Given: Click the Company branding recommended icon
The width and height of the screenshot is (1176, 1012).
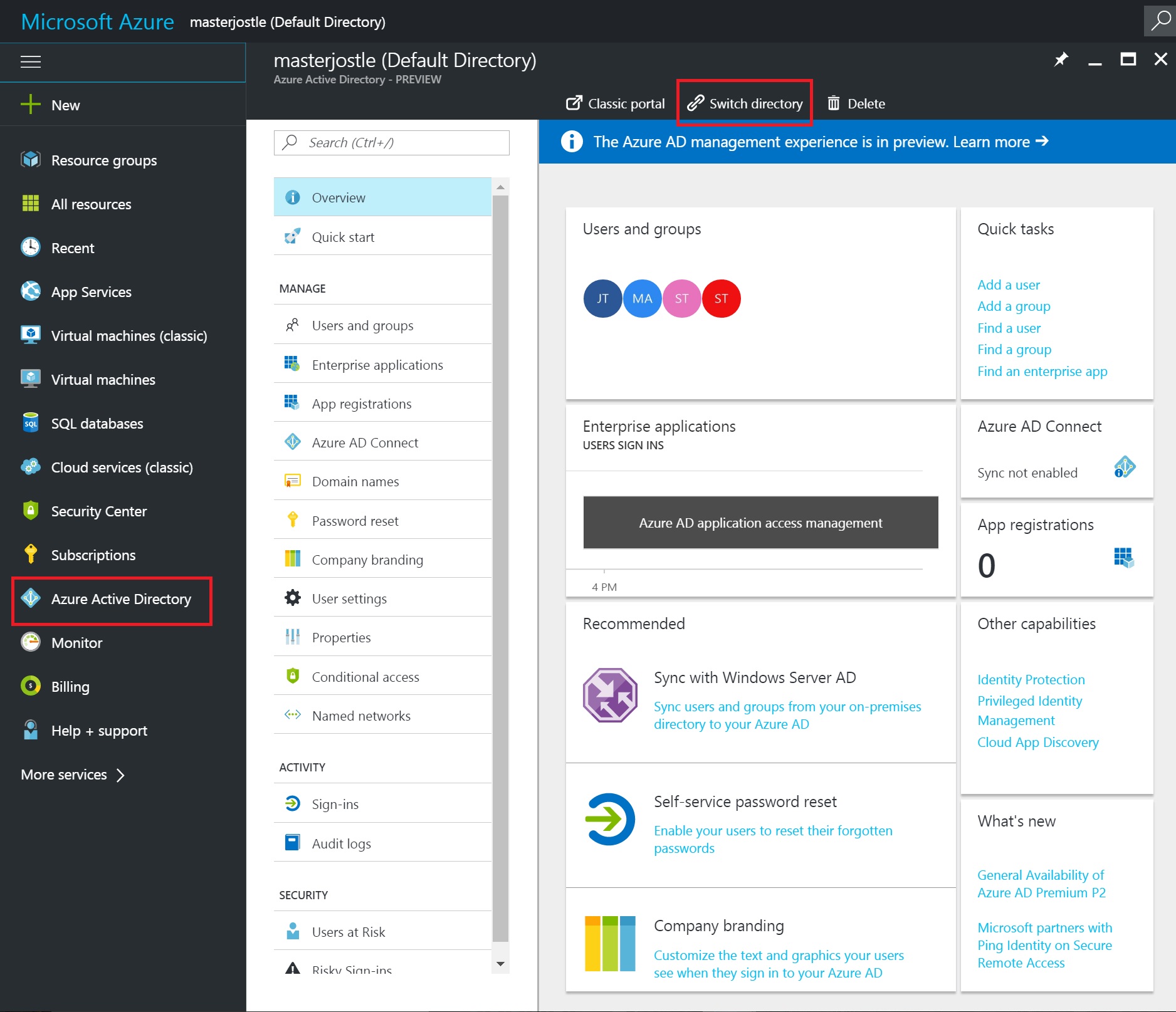Looking at the screenshot, I should click(610, 943).
